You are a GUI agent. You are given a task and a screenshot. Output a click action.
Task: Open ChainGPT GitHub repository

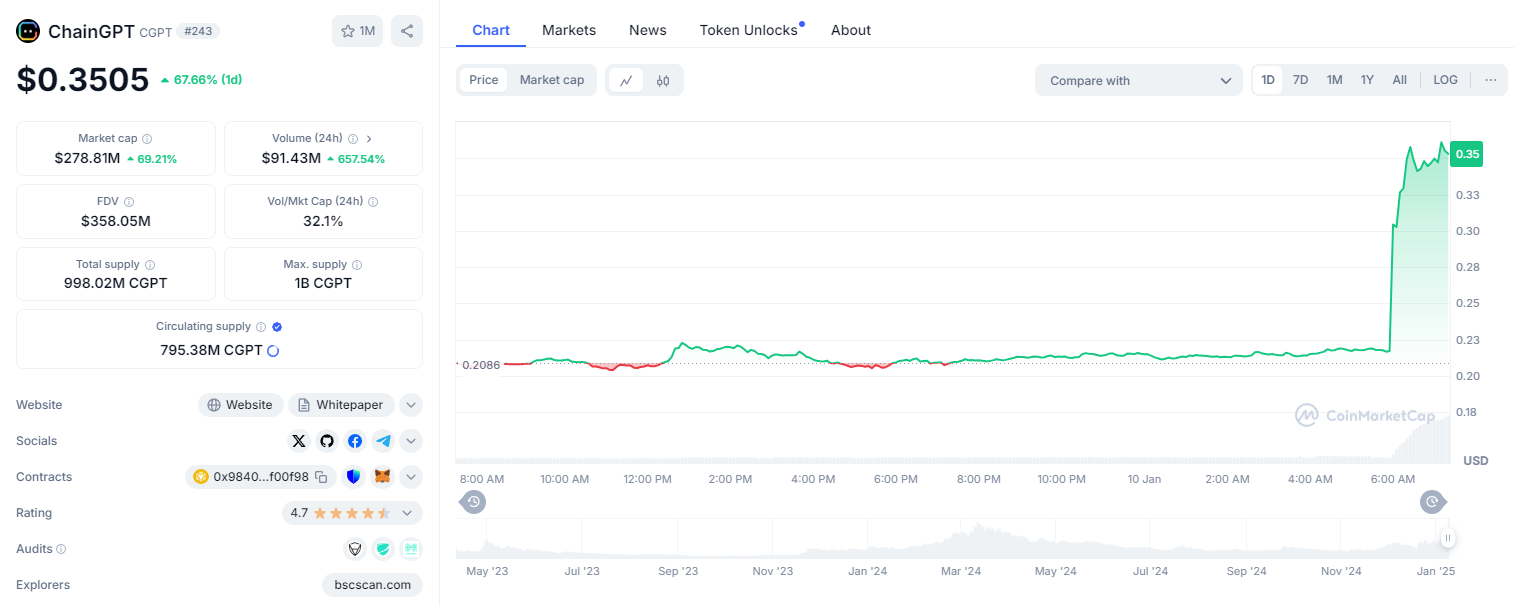click(x=327, y=441)
